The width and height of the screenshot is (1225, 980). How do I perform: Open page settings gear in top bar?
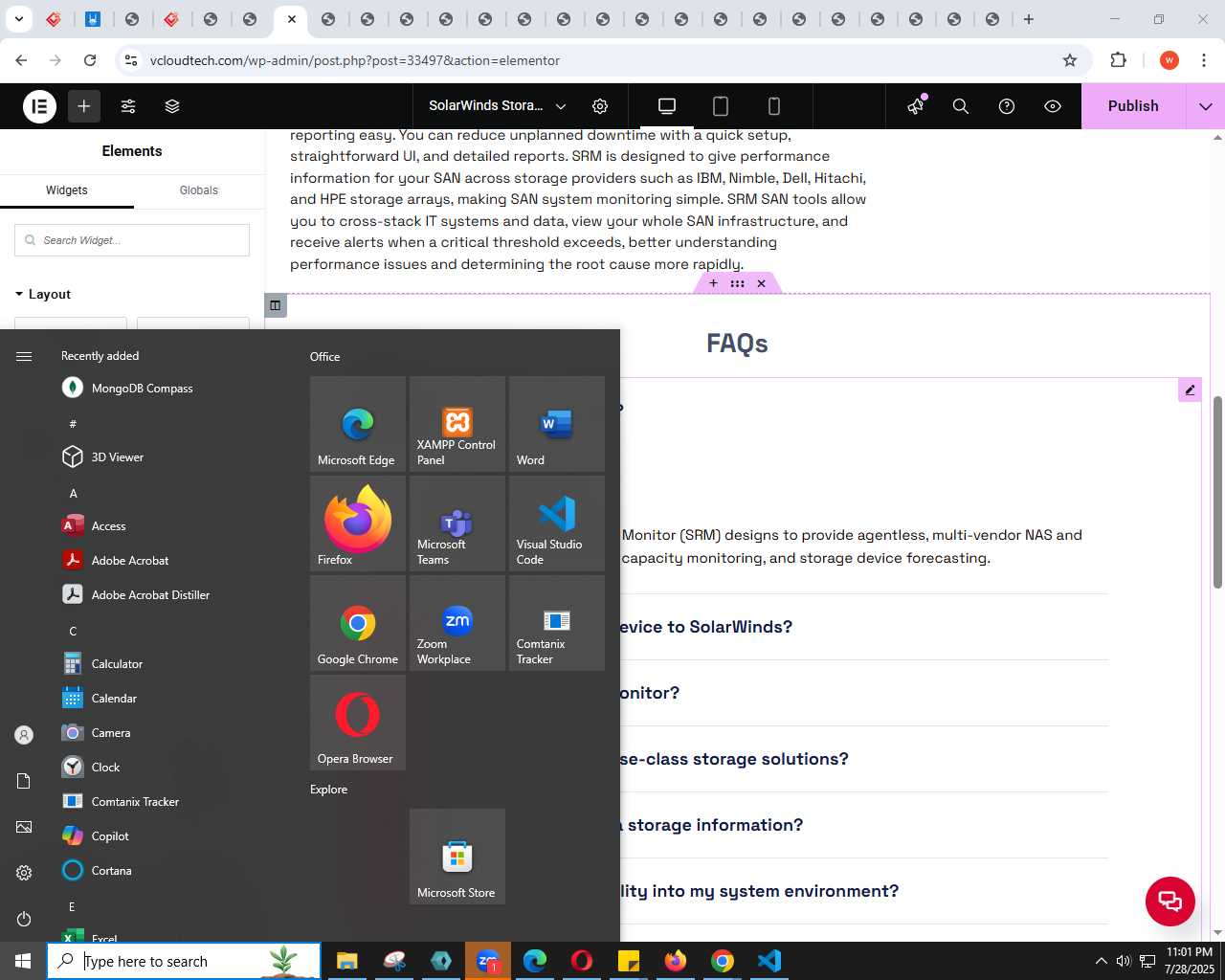(x=600, y=106)
